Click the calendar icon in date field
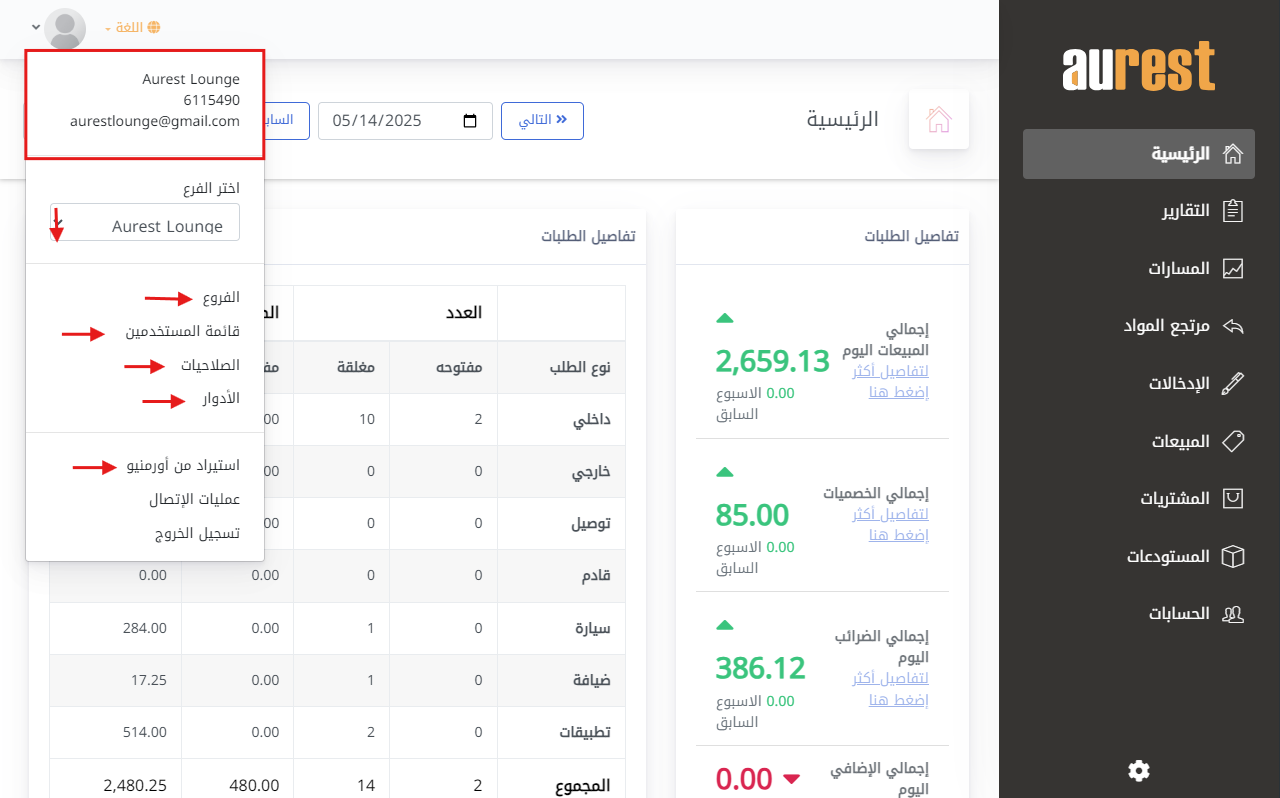Image resolution: width=1280 pixels, height=798 pixels. (470, 121)
